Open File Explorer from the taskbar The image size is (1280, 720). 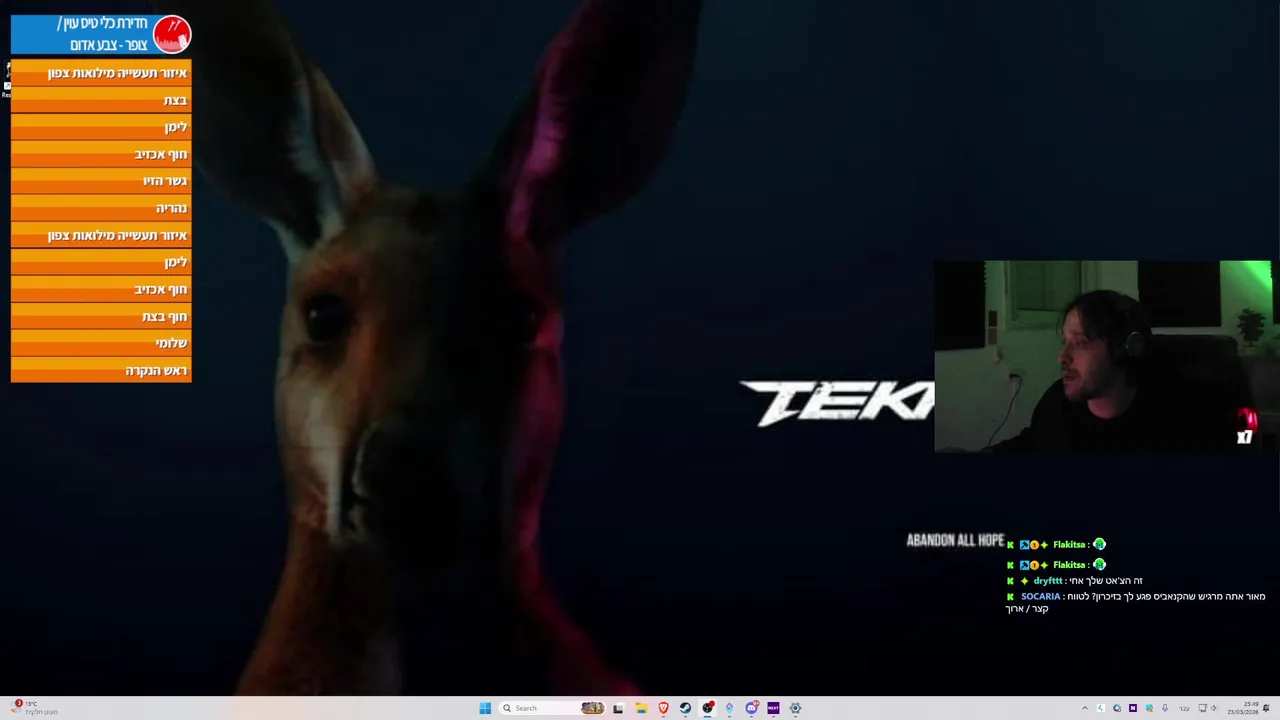(641, 708)
